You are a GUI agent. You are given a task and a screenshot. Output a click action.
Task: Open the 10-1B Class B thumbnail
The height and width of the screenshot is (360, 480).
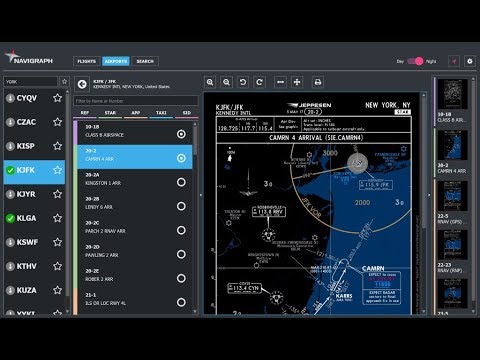point(452,101)
